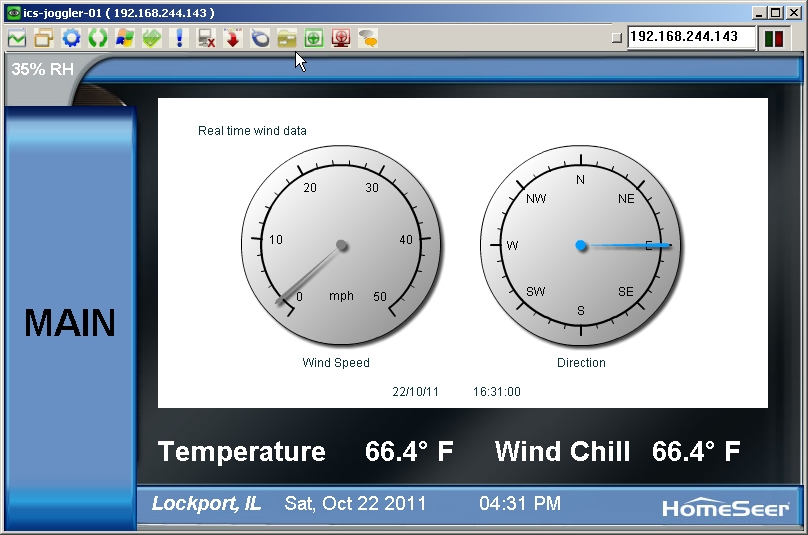Viewport: 808px width, 535px height.
Task: Click the Real time wind data heading
Action: tap(252, 131)
